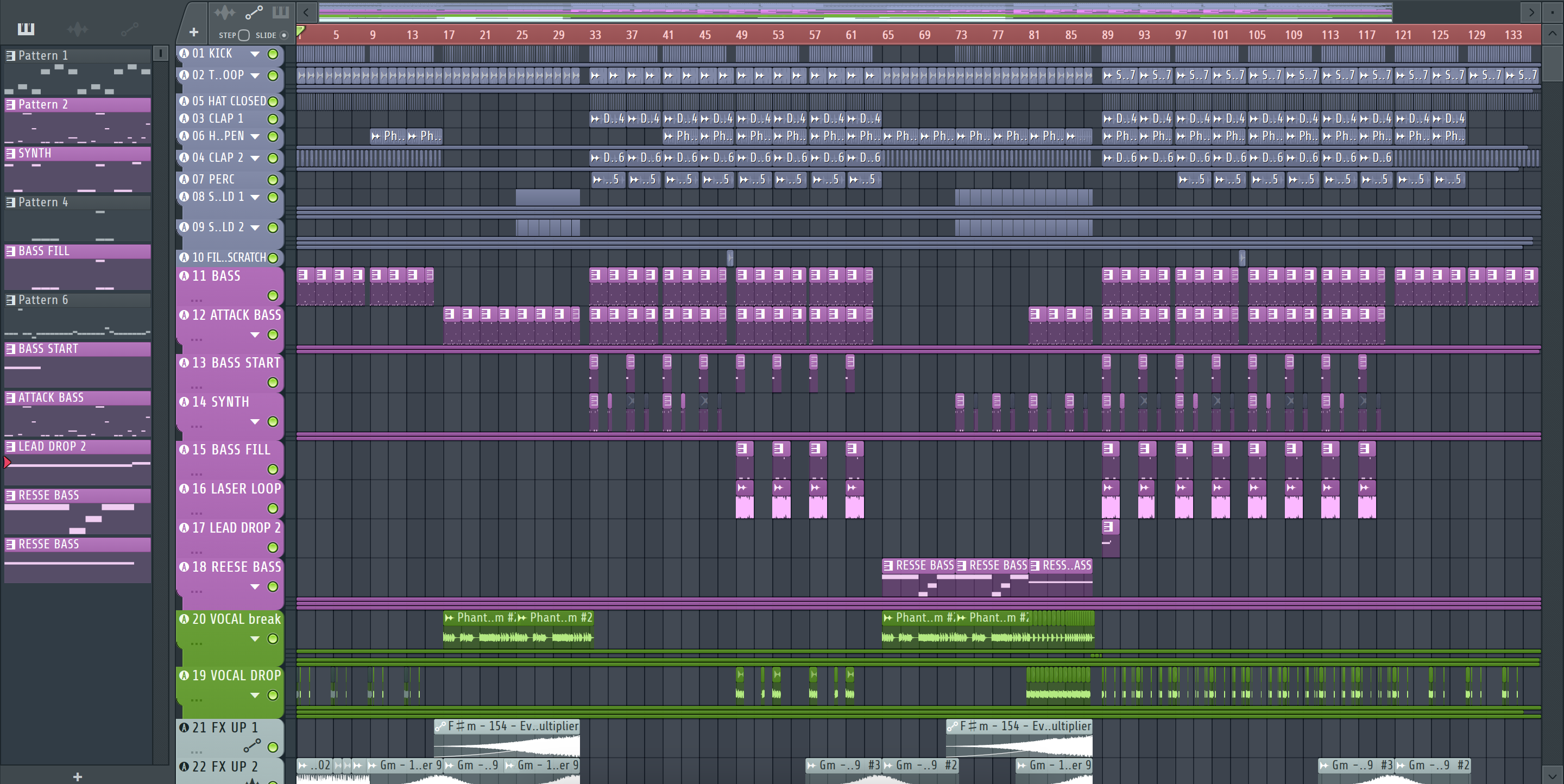
Task: Open the 06 H..PEN track arrow
Action: [x=255, y=136]
